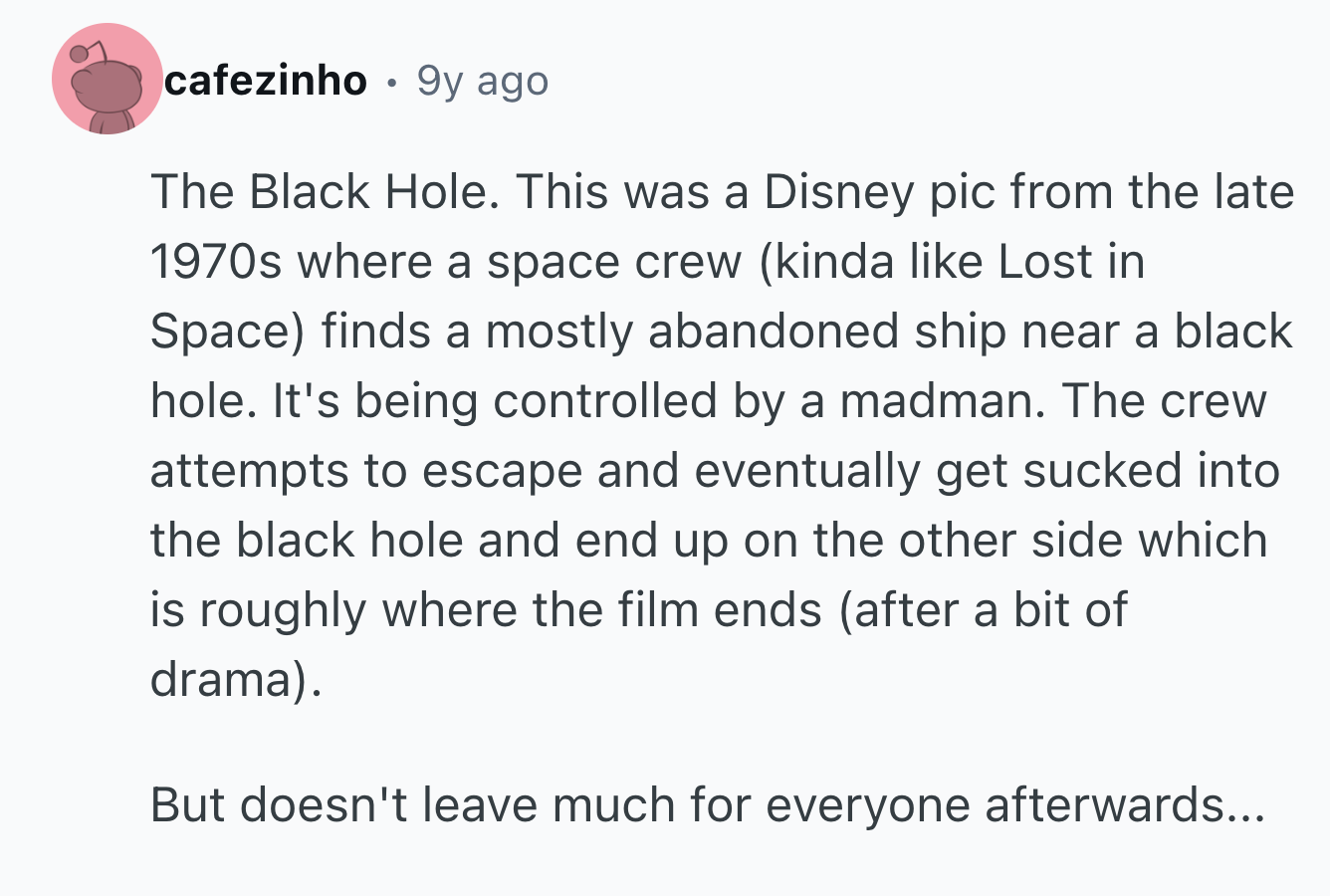Viewport: 1330px width, 896px height.
Task: Click the word 'Disney' in the comment
Action: (x=838, y=193)
